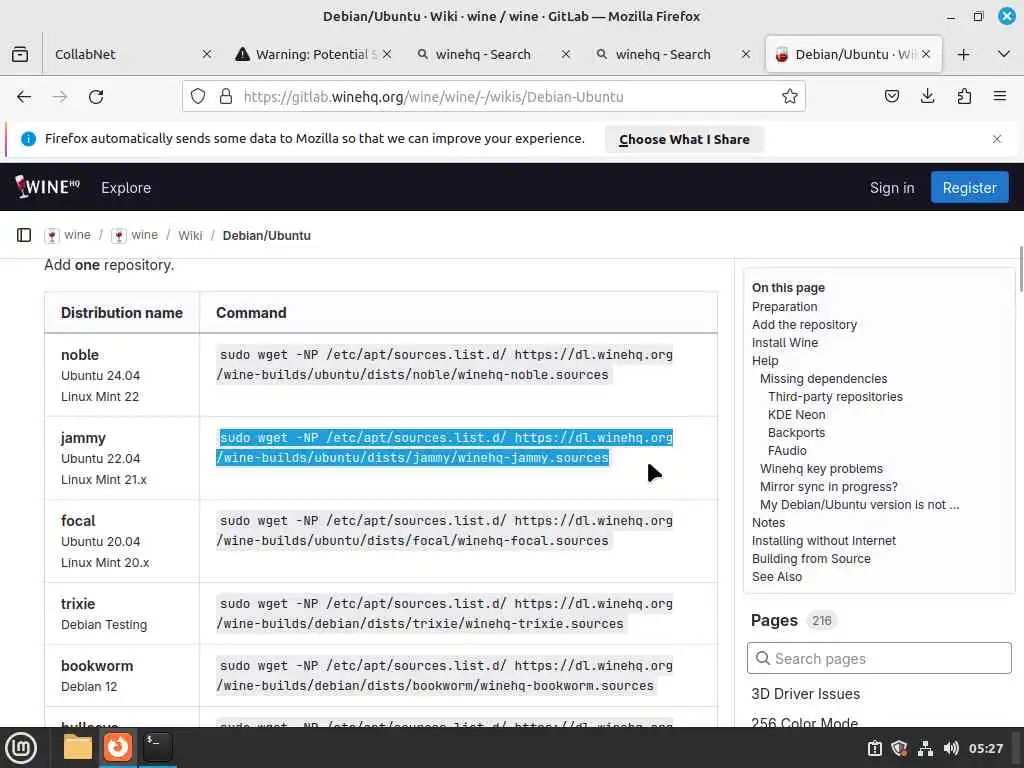1024x768 pixels.
Task: Click Choose What I Share button
Action: pyautogui.click(x=684, y=139)
